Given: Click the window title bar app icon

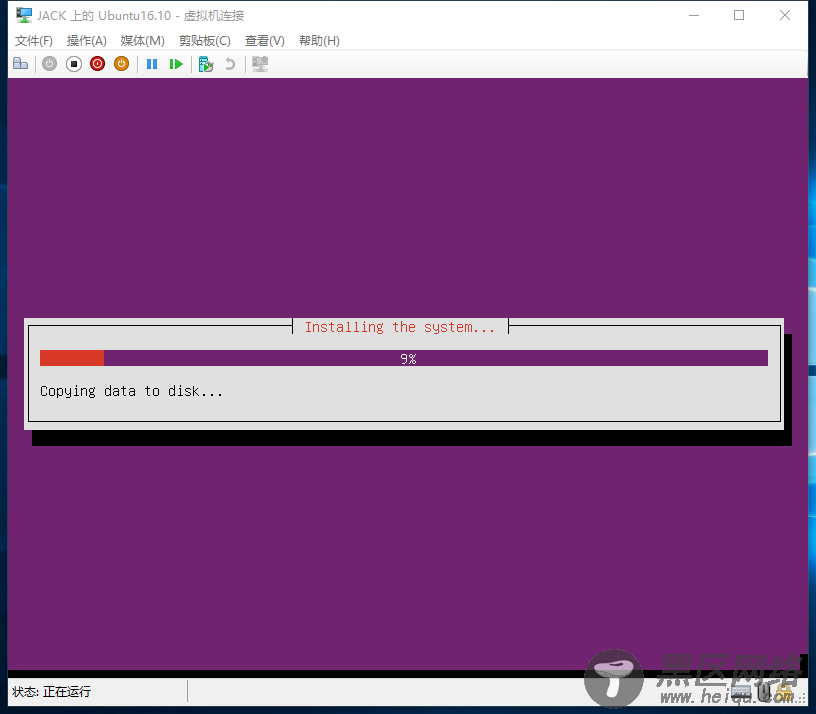Looking at the screenshot, I should pyautogui.click(x=23, y=16).
